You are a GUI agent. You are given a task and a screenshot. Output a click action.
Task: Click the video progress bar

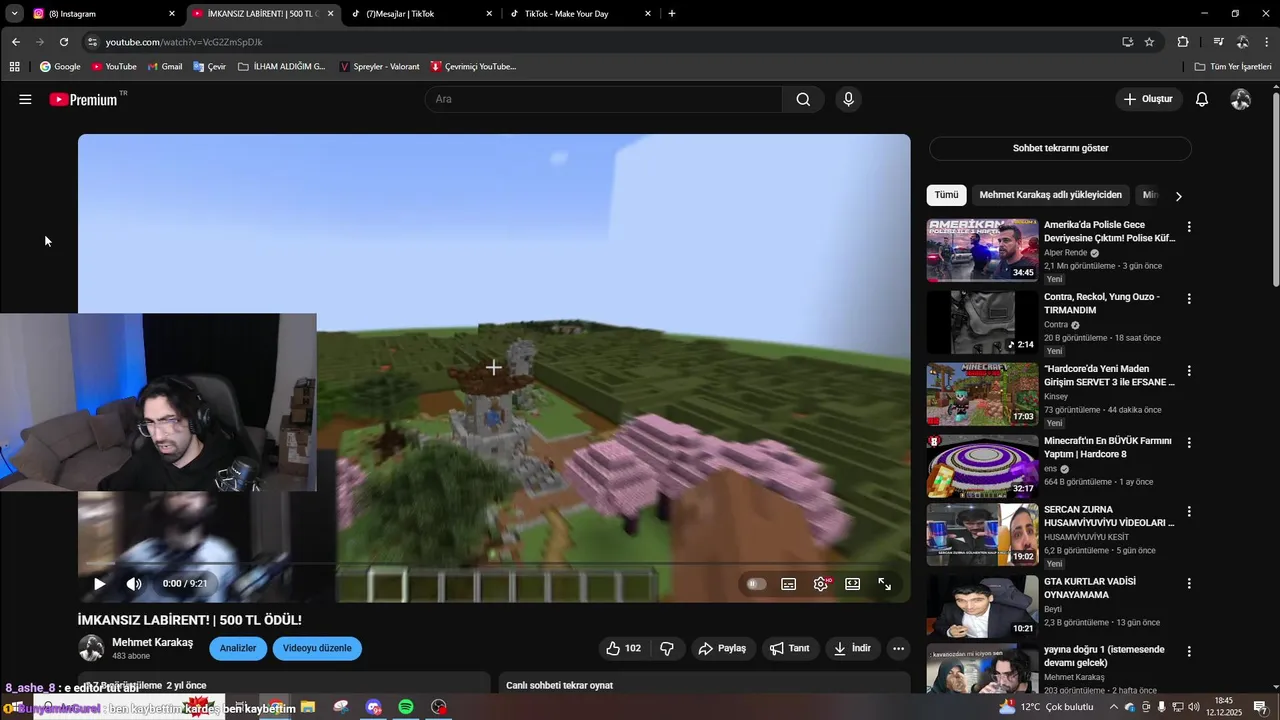[494, 564]
